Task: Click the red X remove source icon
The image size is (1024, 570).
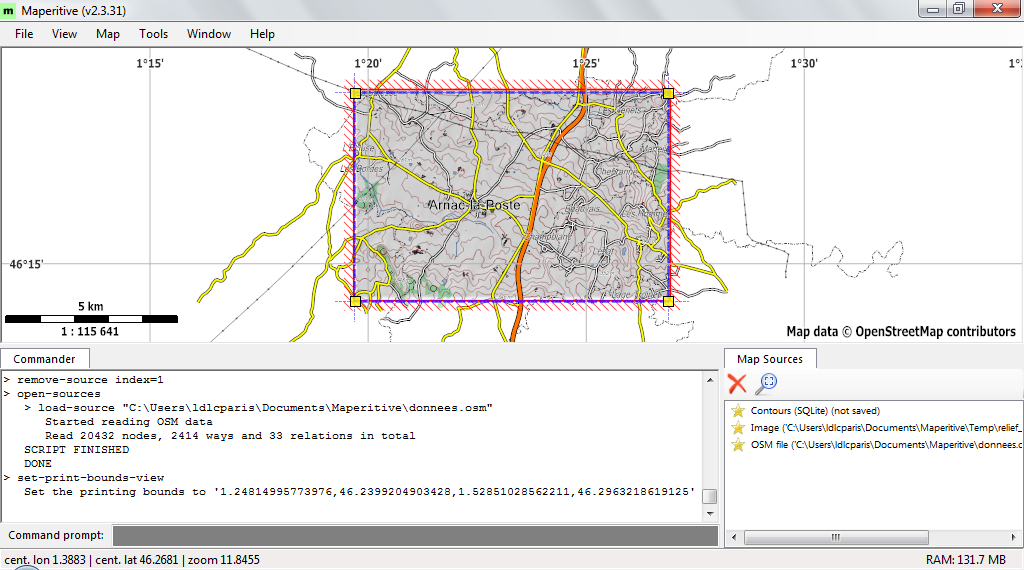Action: 737,383
